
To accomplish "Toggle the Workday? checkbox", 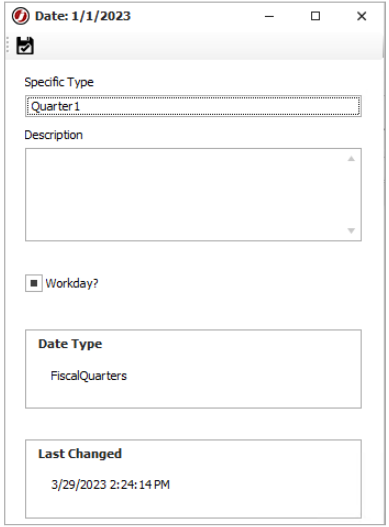I will tap(34, 283).
